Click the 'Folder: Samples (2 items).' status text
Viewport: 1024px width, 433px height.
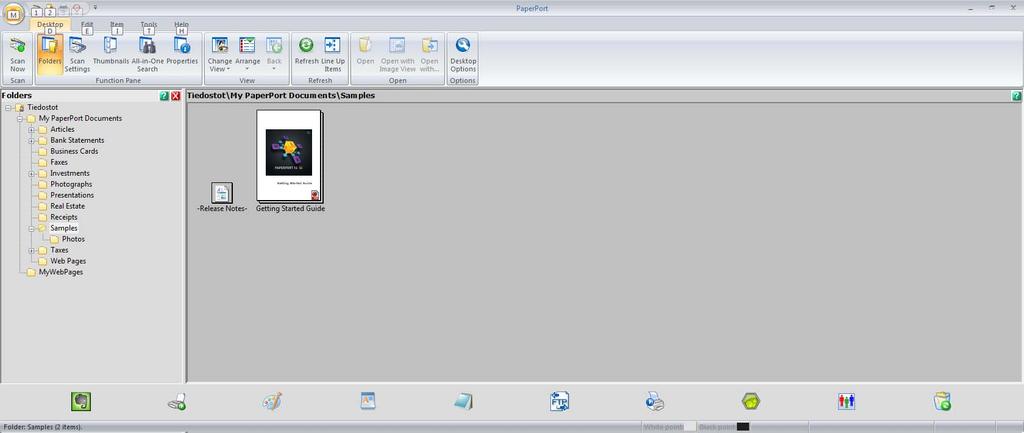[42, 427]
